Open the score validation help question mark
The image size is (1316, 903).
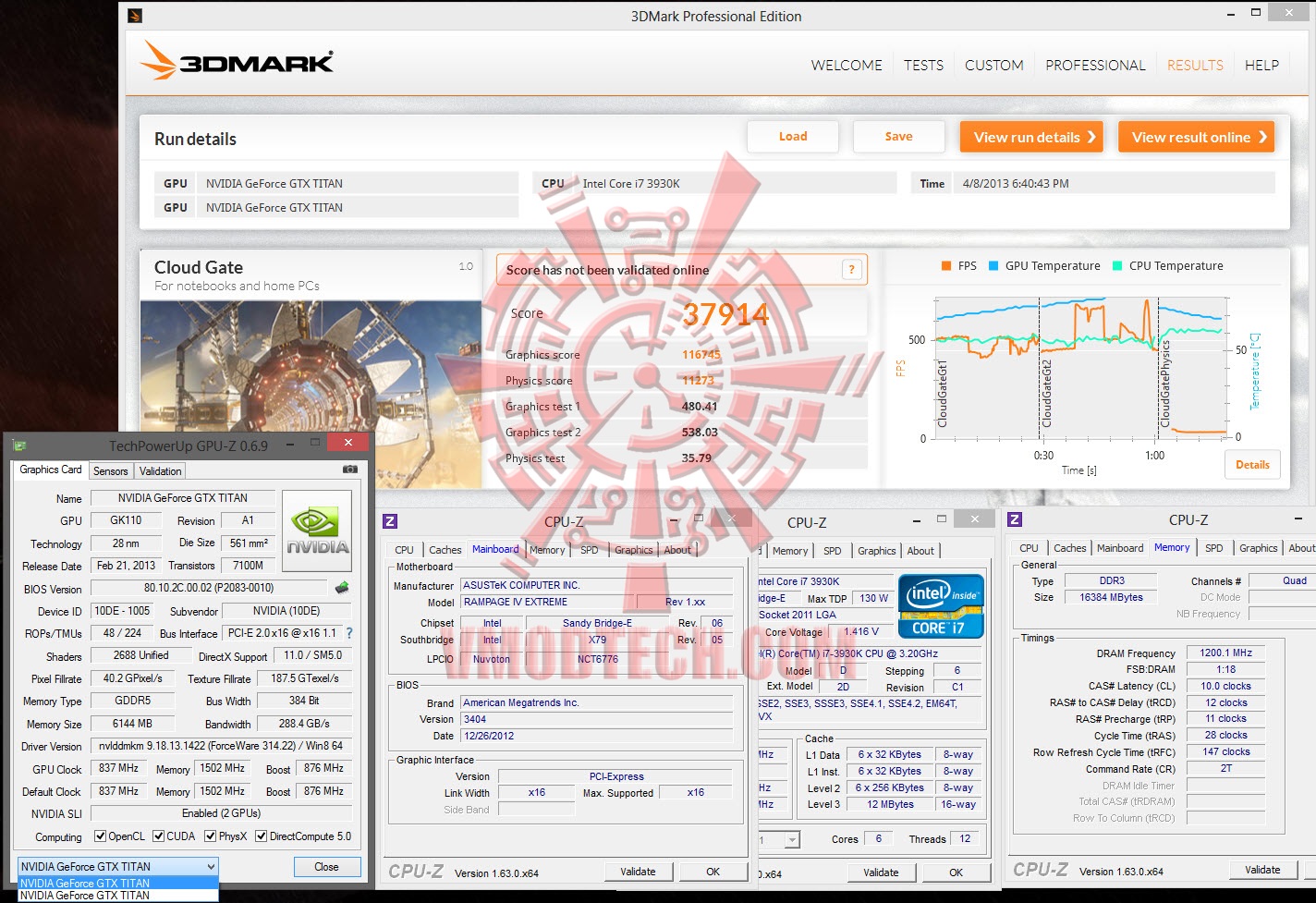coord(851,270)
